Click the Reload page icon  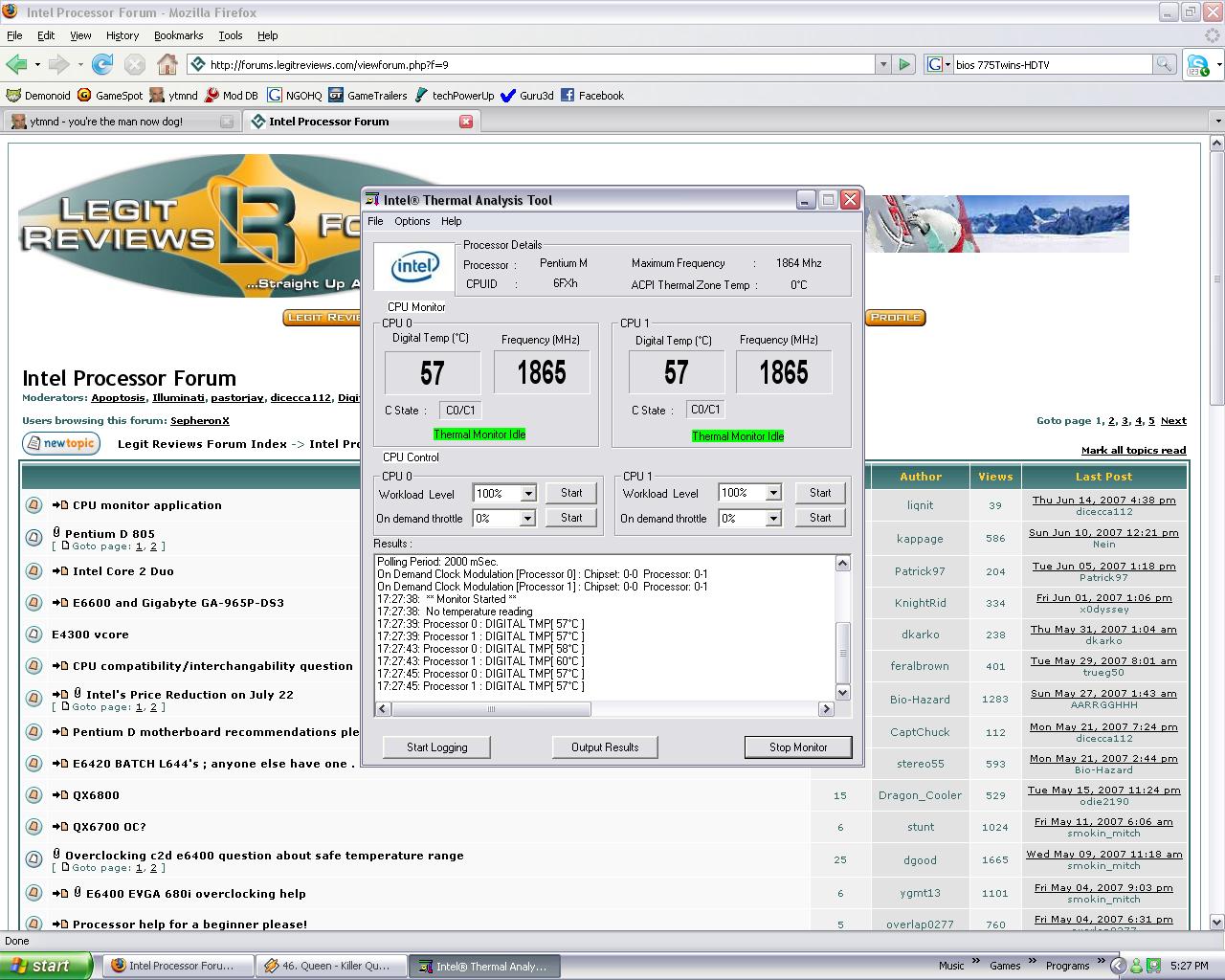tap(102, 64)
